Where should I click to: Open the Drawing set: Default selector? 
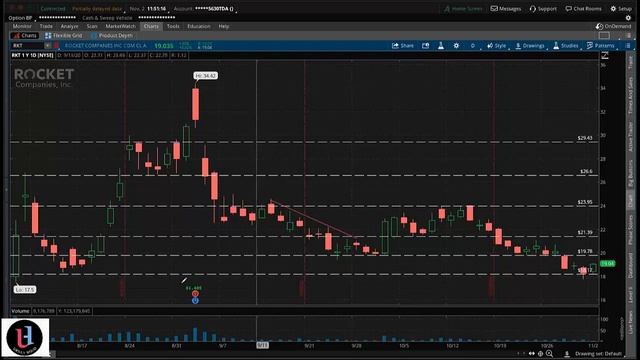(x=598, y=354)
